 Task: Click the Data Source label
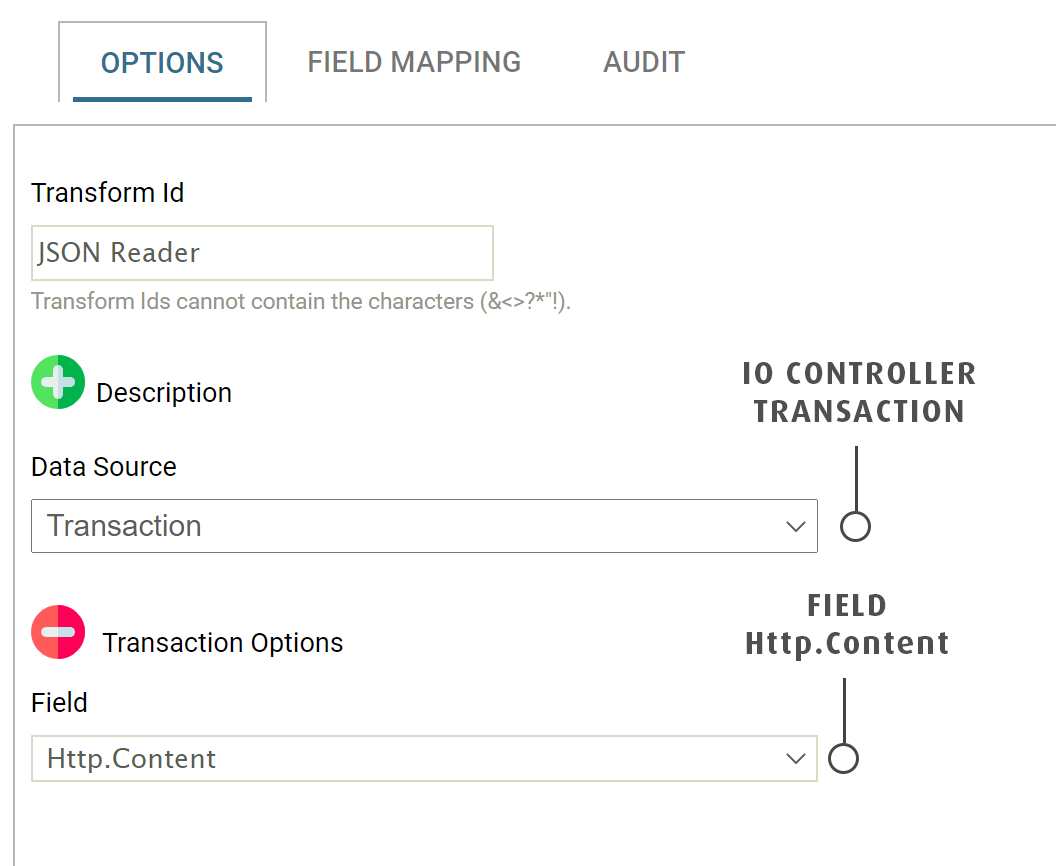[x=104, y=467]
